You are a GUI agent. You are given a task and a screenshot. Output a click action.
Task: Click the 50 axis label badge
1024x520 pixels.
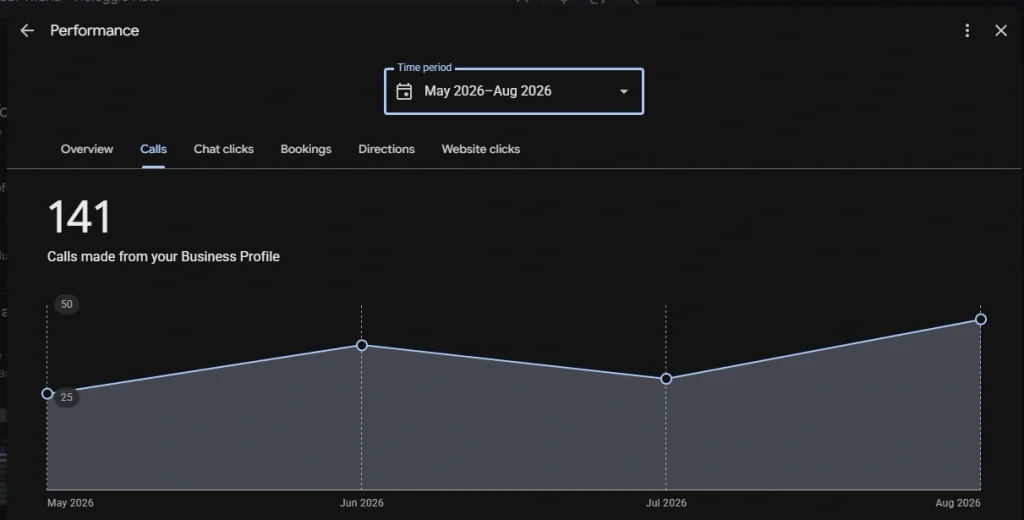pyautogui.click(x=67, y=304)
